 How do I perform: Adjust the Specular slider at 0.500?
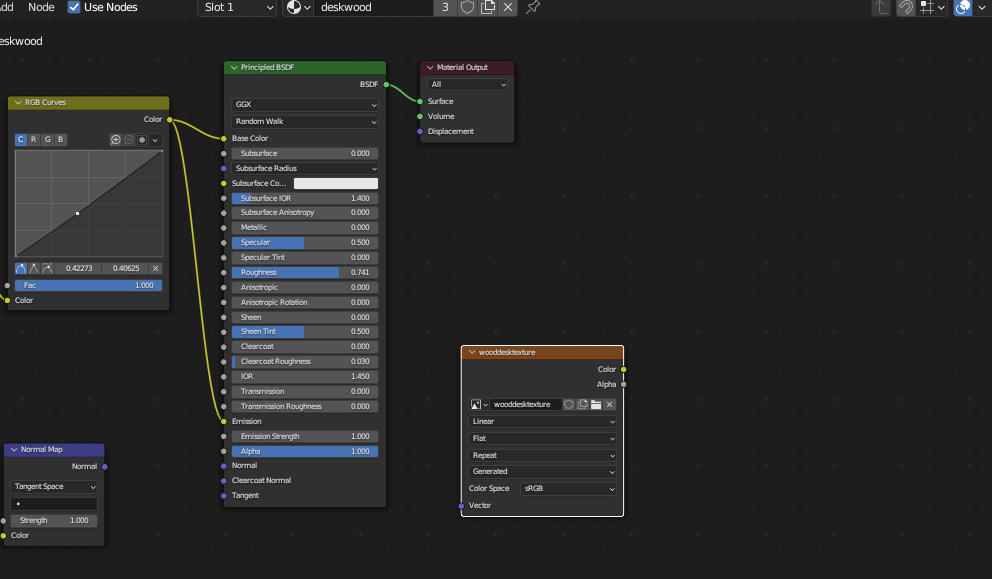pos(305,242)
